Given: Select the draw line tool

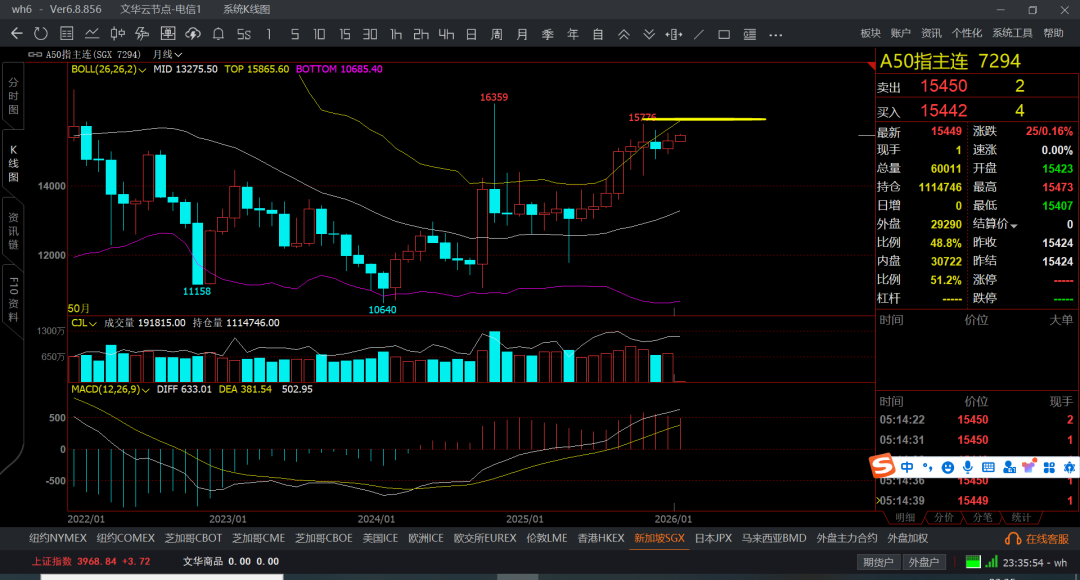Looking at the screenshot, I should [x=699, y=34].
